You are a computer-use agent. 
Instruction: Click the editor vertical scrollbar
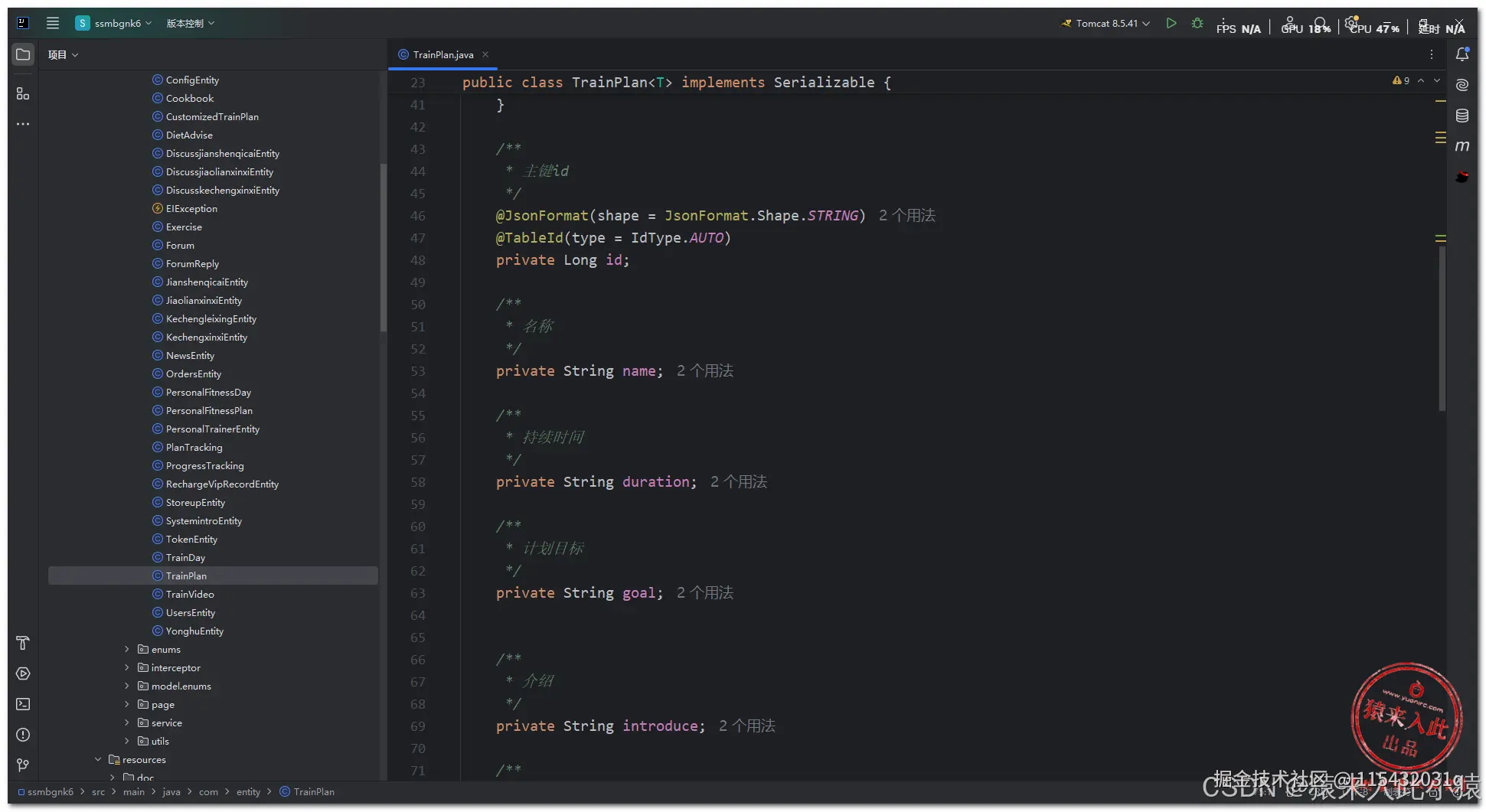coord(1442,329)
